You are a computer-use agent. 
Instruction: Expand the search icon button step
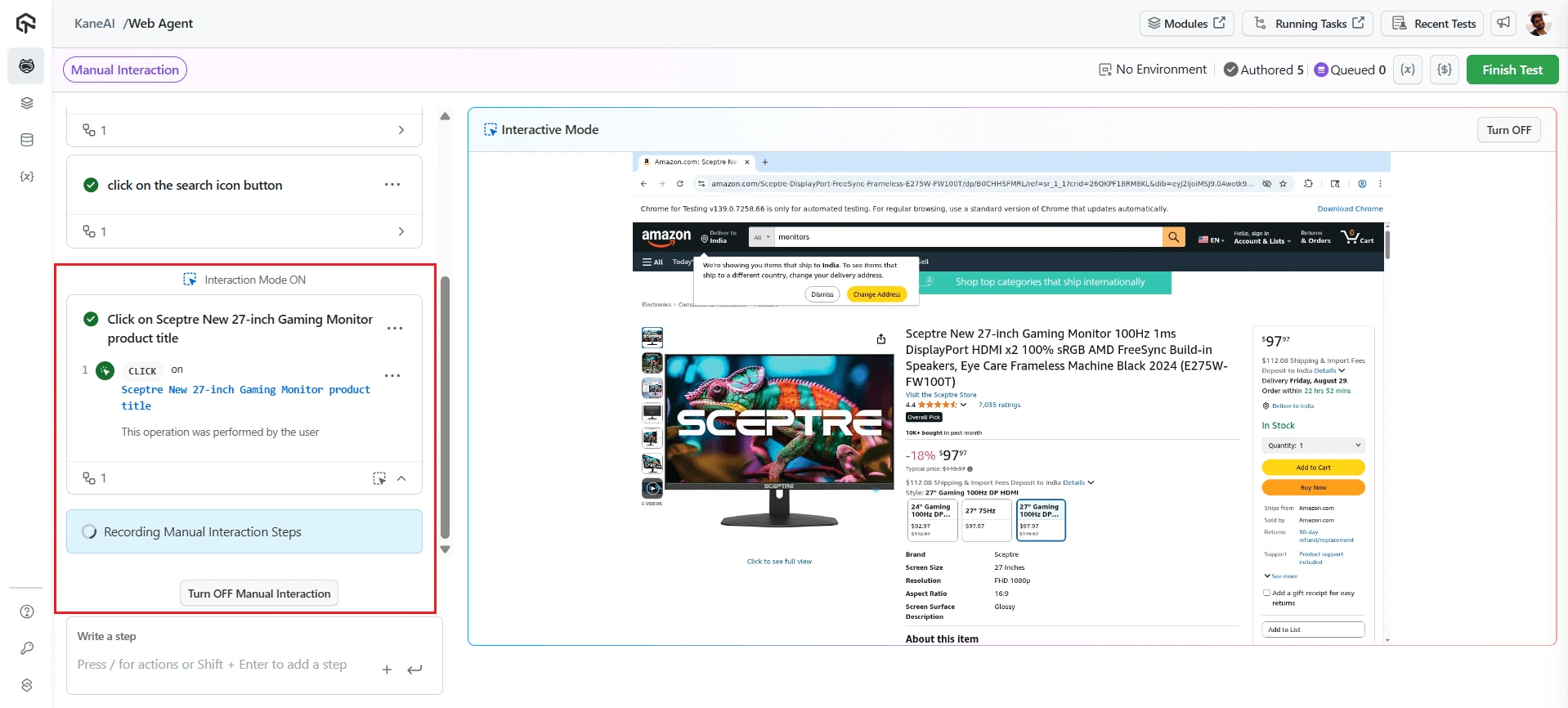pos(401,231)
